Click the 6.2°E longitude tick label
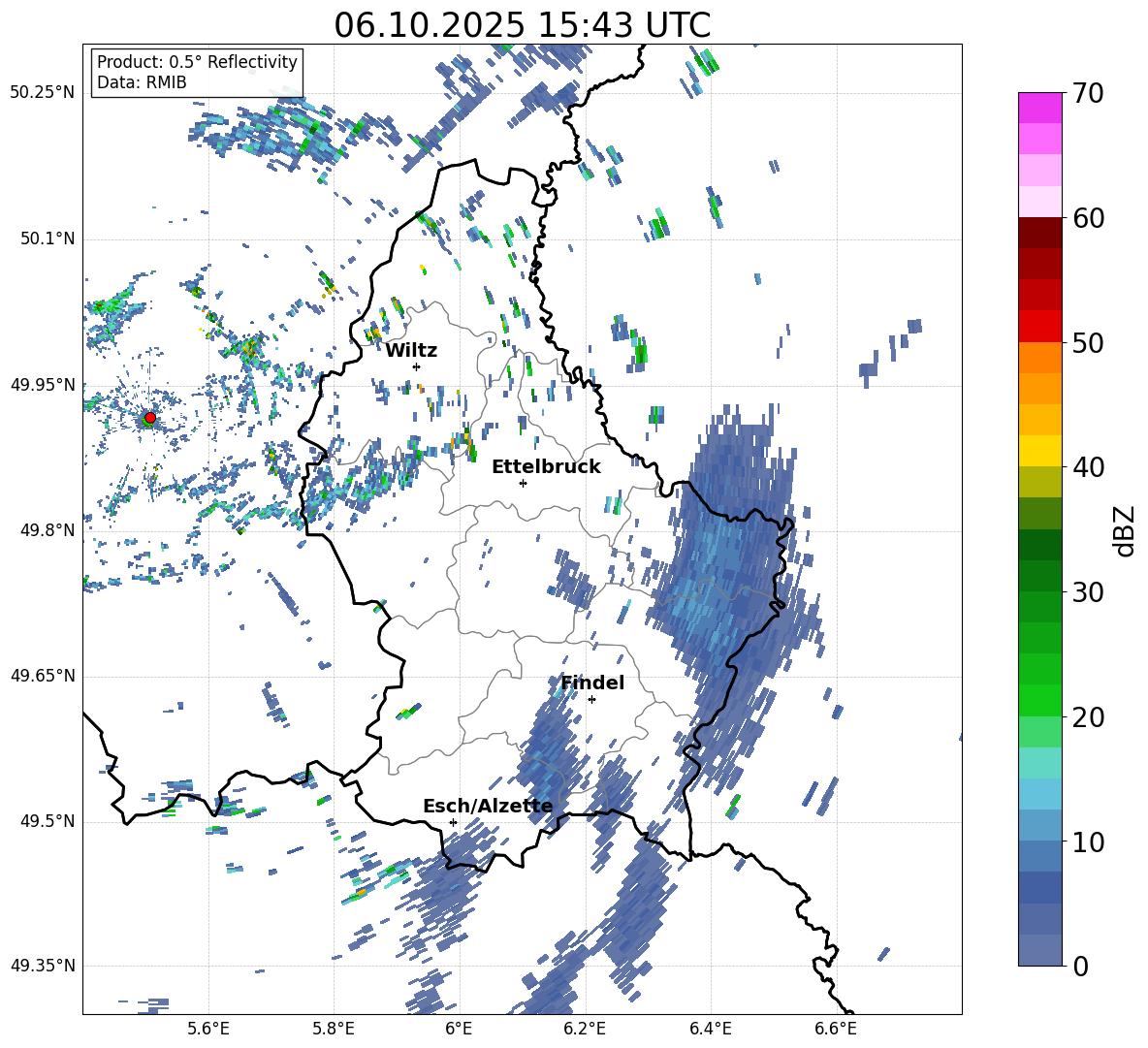This screenshot has width=1148, height=1048. click(x=585, y=1029)
